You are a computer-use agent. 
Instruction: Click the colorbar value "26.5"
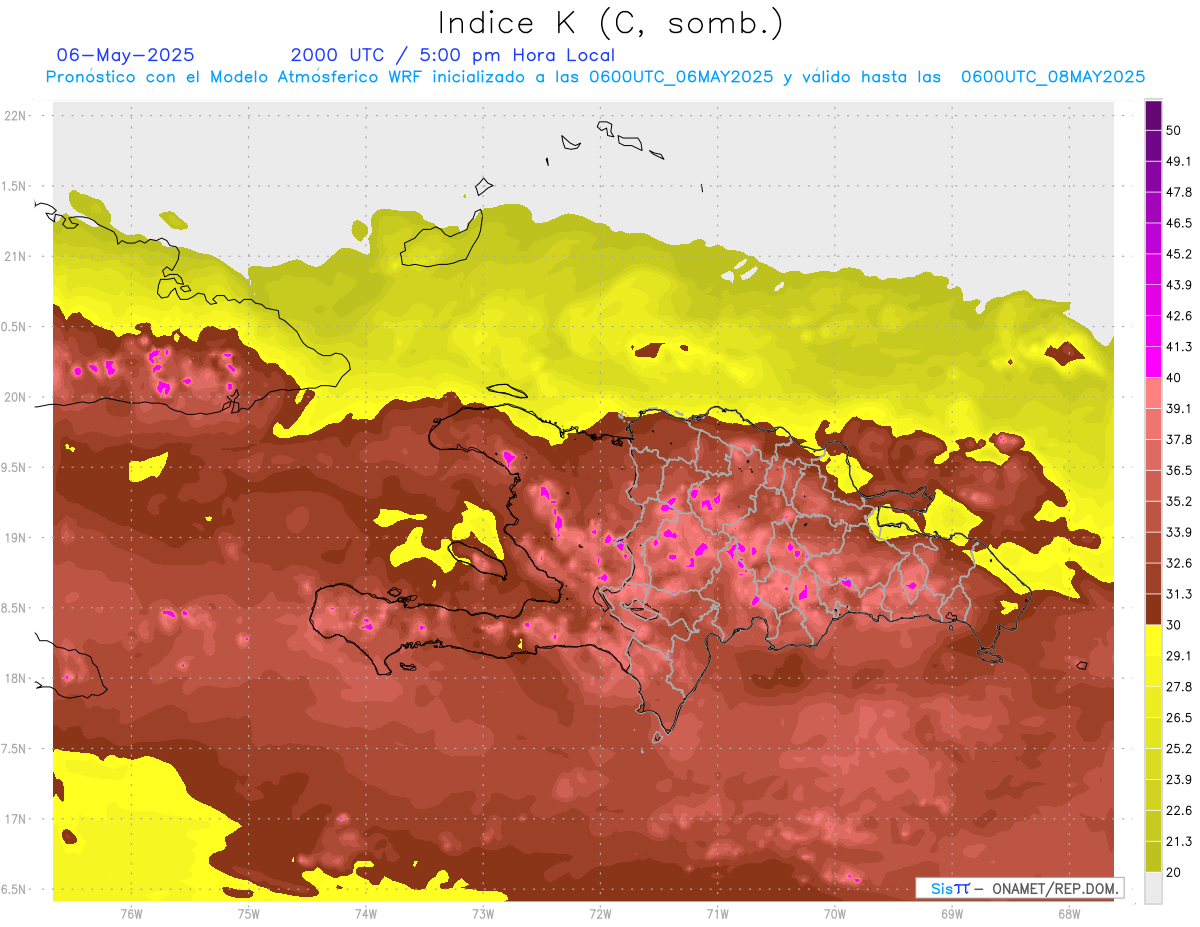(x=1179, y=717)
